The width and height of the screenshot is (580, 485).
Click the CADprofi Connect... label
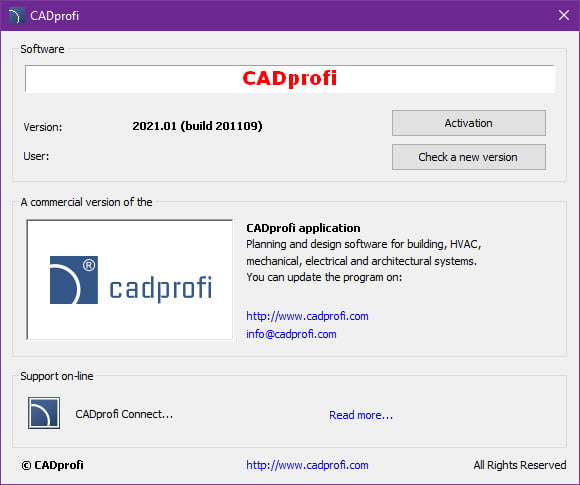124,414
